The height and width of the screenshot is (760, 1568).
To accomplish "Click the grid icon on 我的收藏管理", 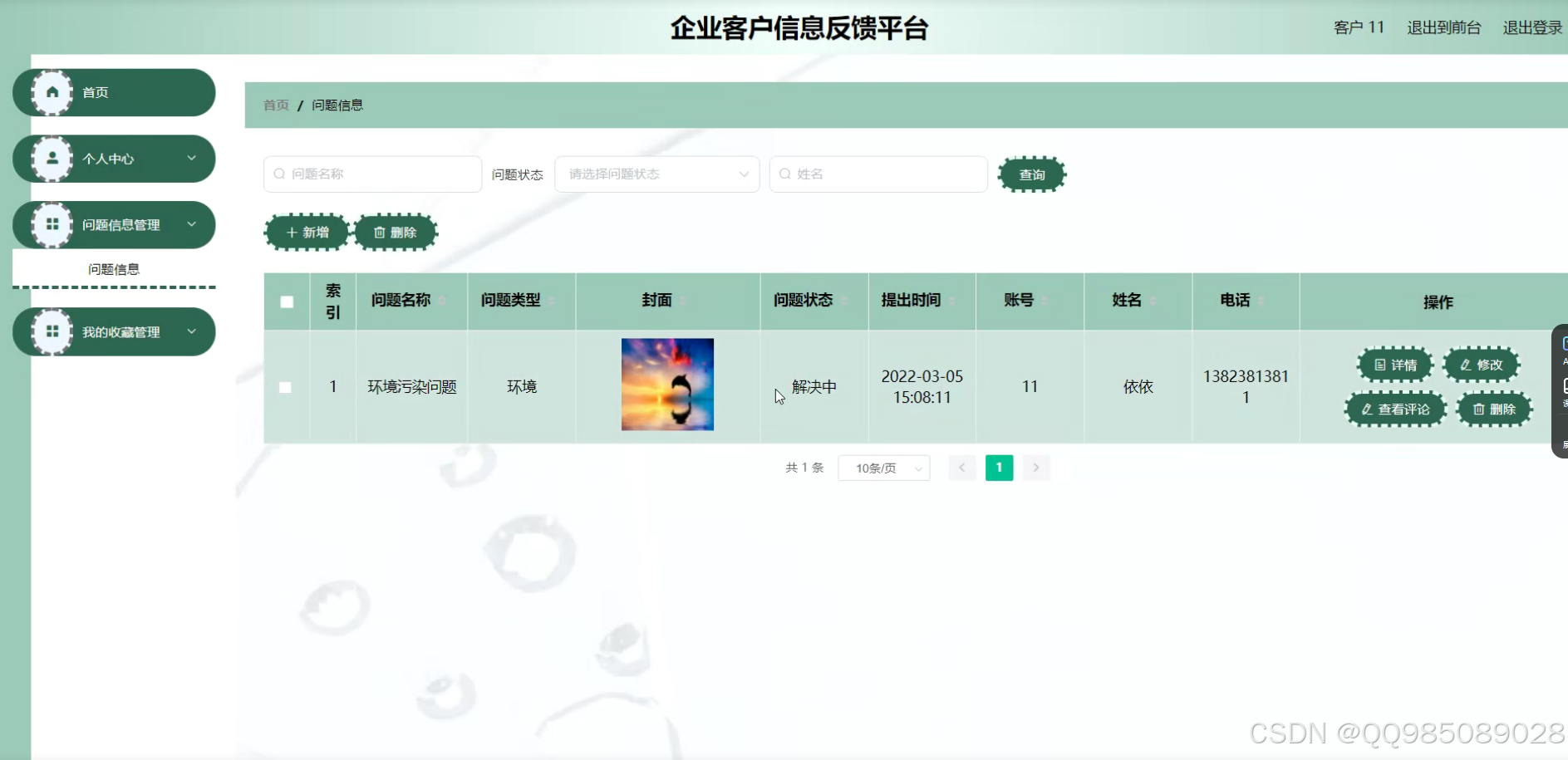I will point(53,331).
